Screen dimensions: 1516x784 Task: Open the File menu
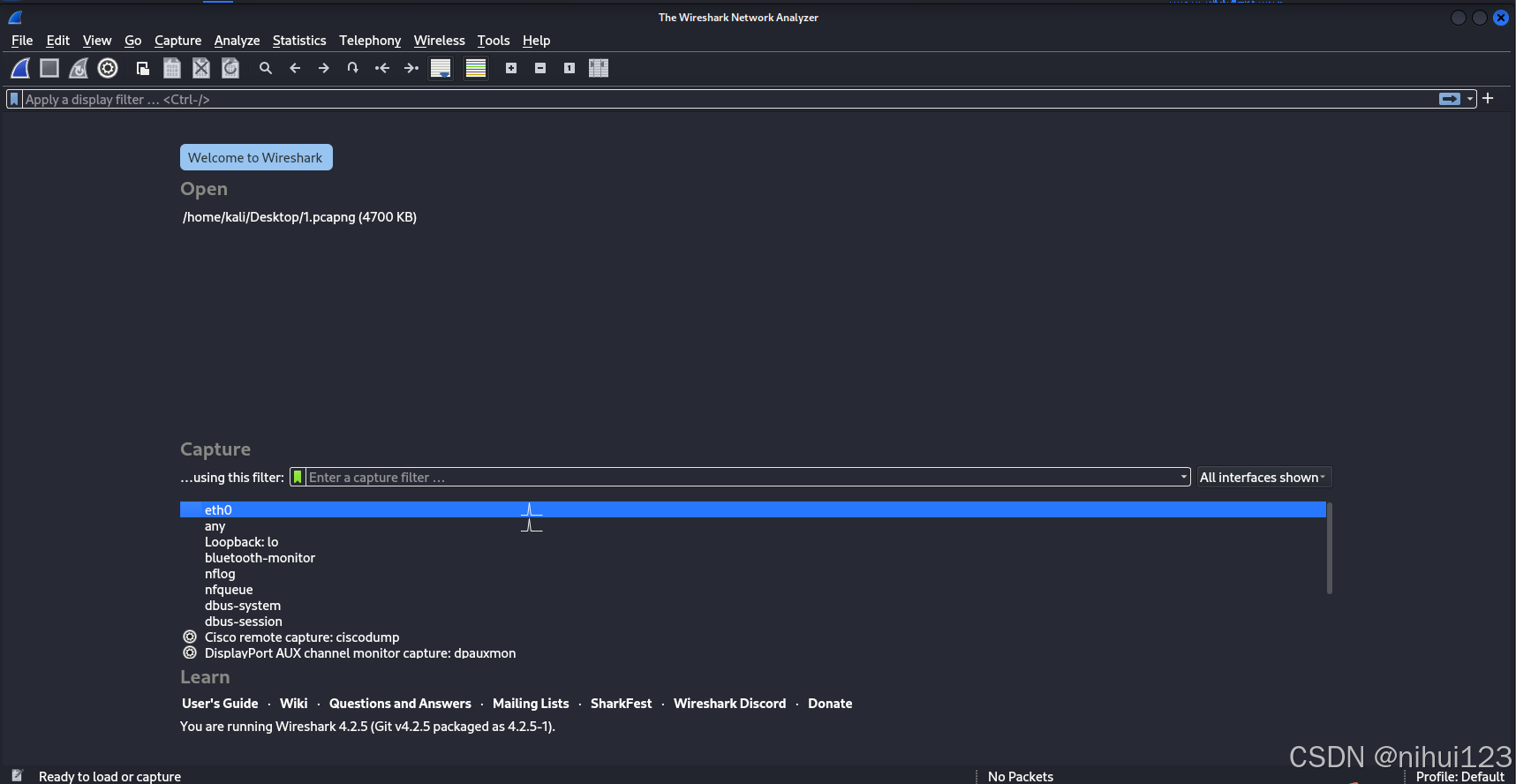click(22, 41)
